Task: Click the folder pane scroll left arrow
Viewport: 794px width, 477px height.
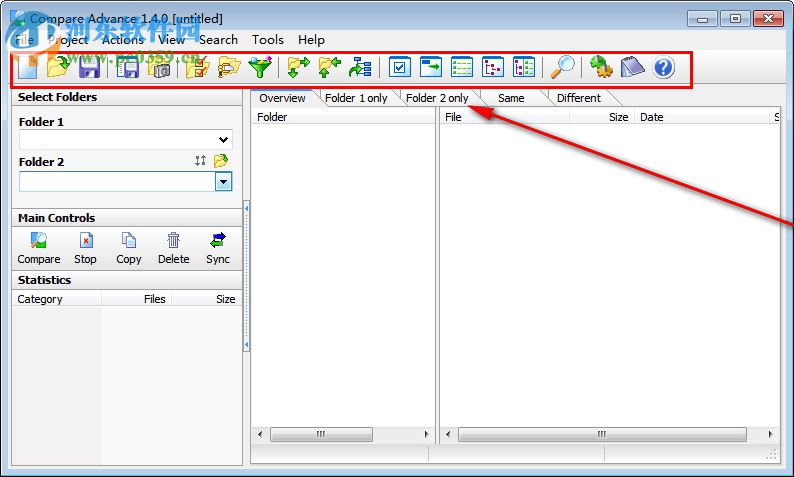Action: tap(260, 434)
